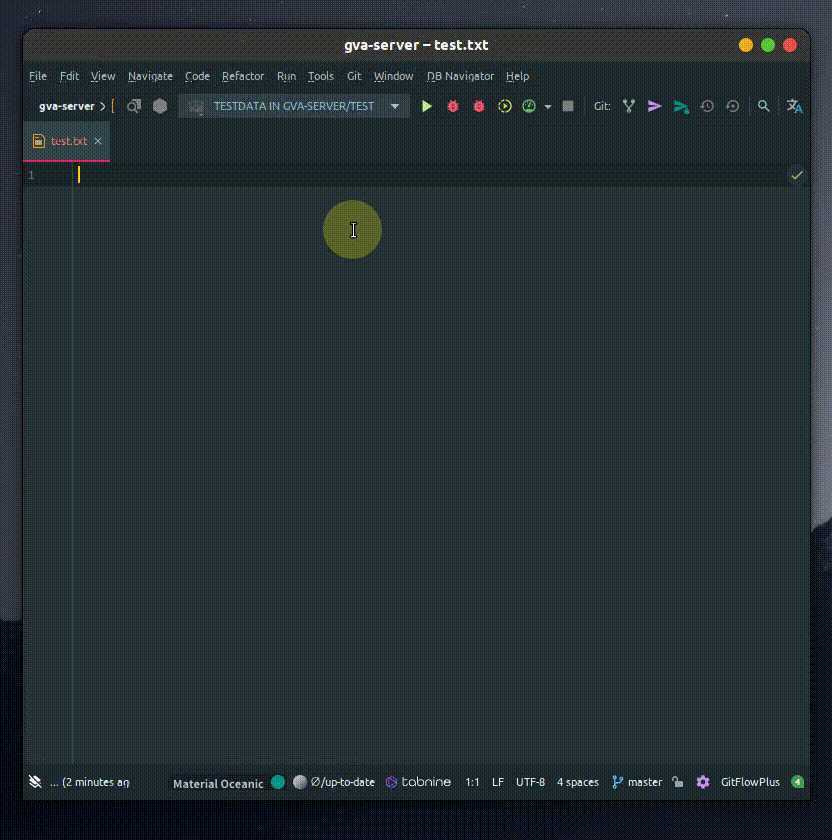Screen dimensions: 832x840
Task: Expand the profiler dropdown arrow
Action: tap(548, 107)
